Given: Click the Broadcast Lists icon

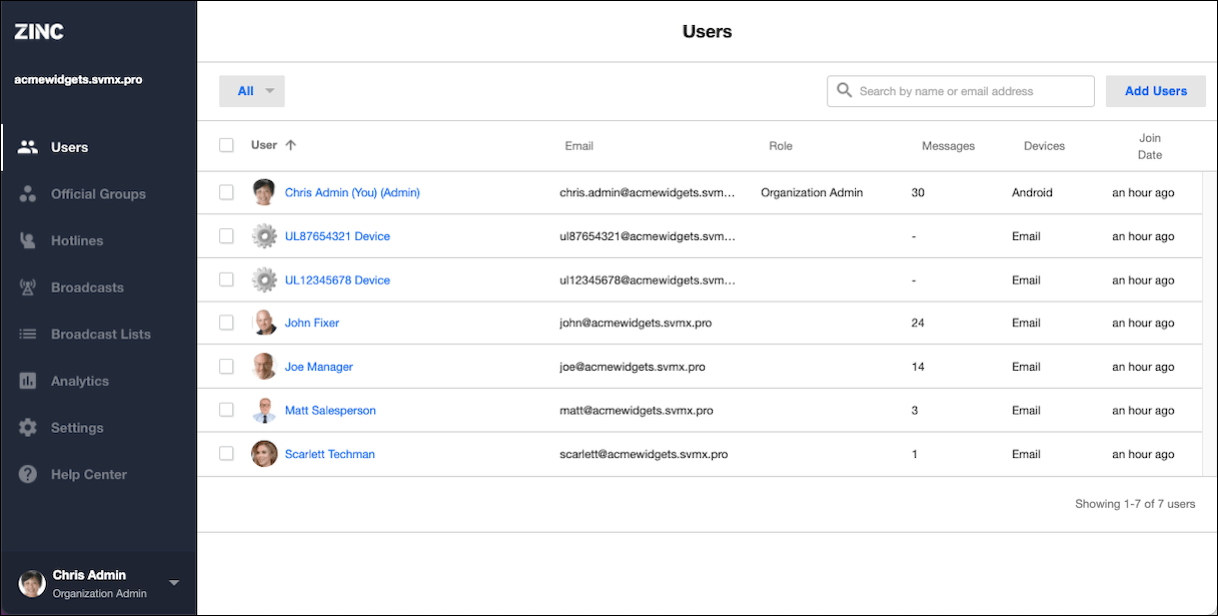Looking at the screenshot, I should (28, 334).
